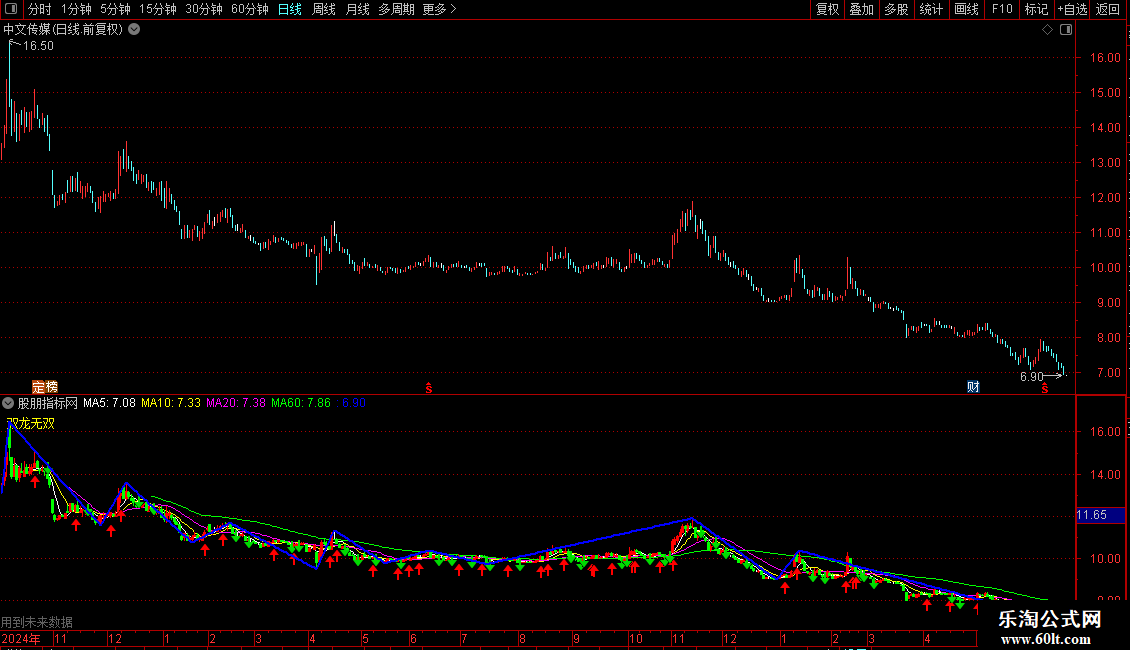Click the 定榜 marker on the chart

[x=45, y=387]
